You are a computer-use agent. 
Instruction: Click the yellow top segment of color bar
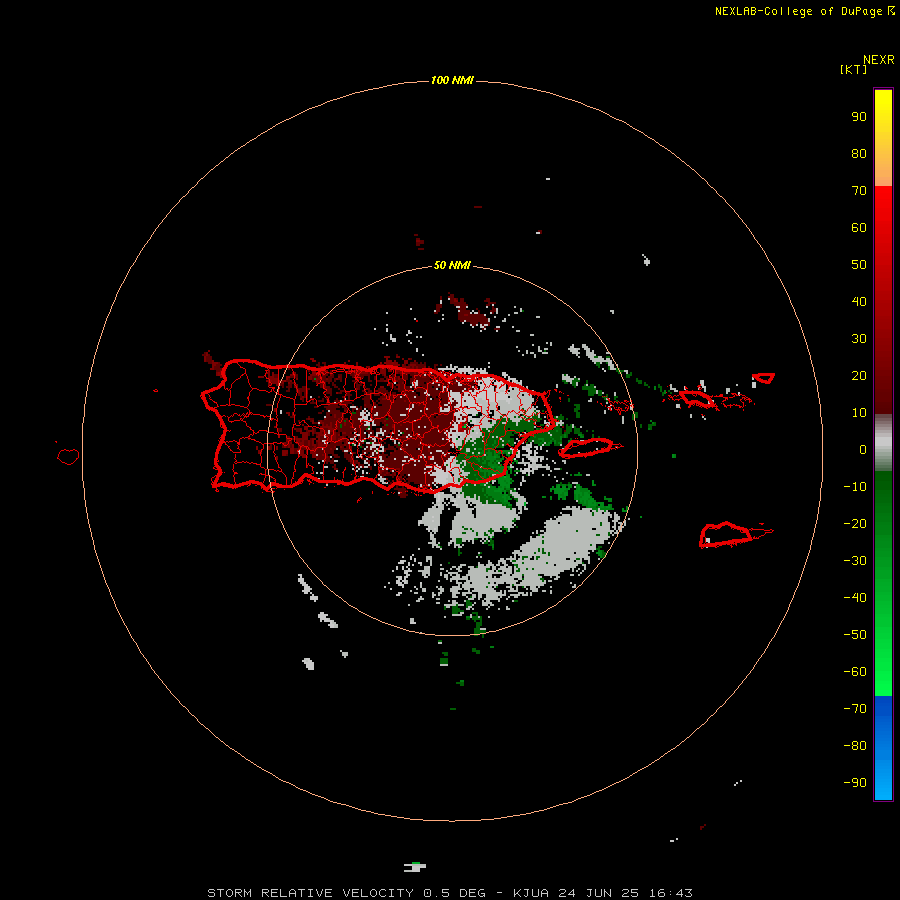point(883,138)
